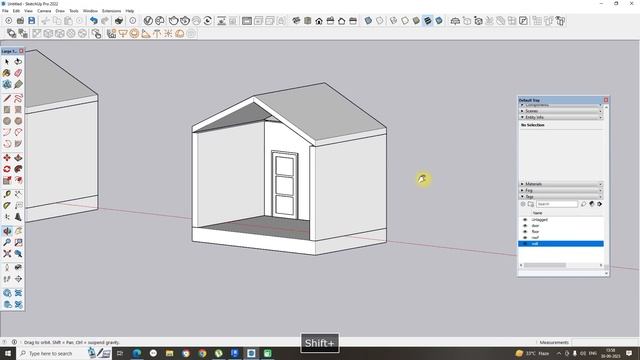
Task: Select the arrow Select tool
Action: (x=7, y=62)
